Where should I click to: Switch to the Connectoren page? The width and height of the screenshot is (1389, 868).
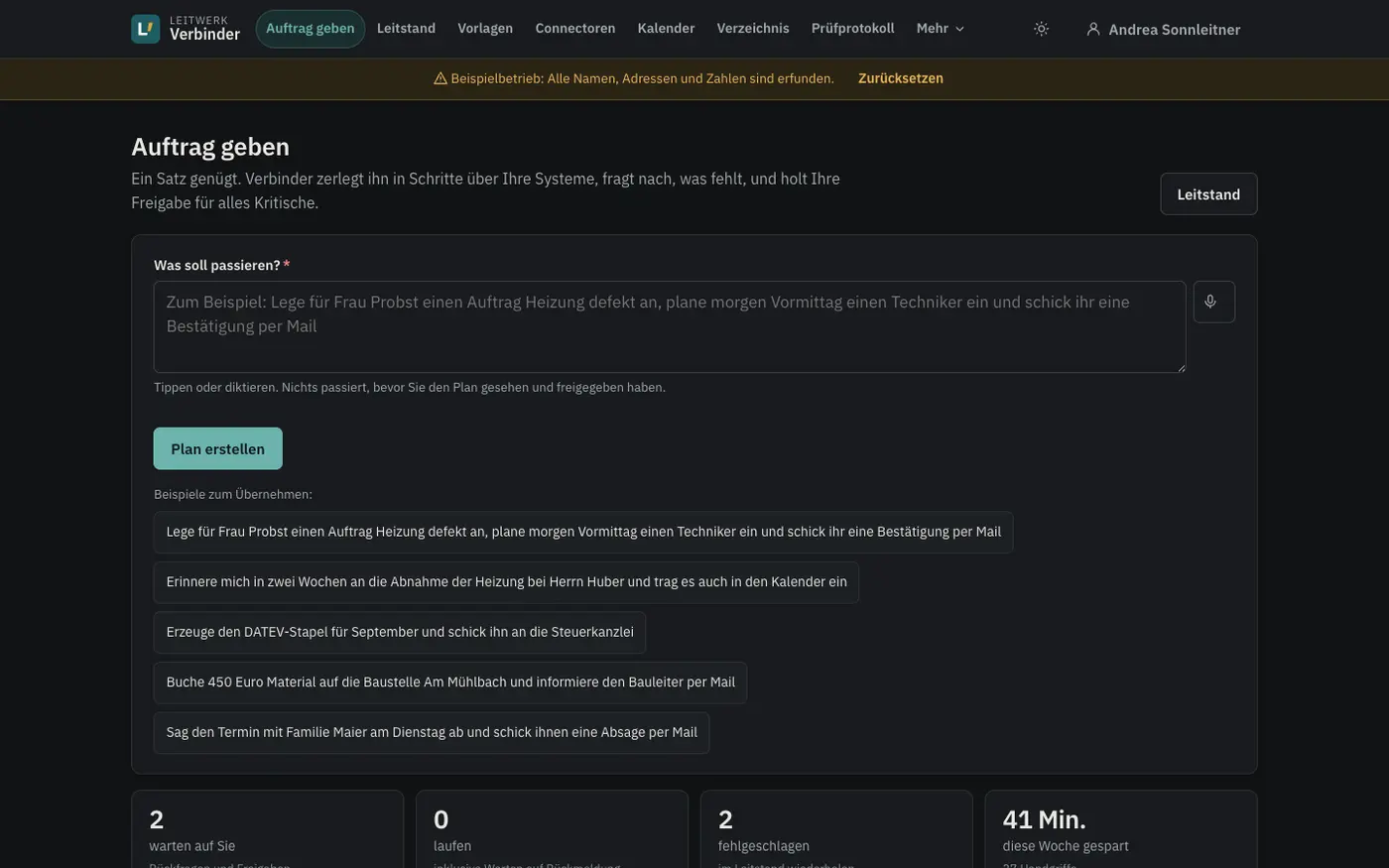click(x=575, y=29)
